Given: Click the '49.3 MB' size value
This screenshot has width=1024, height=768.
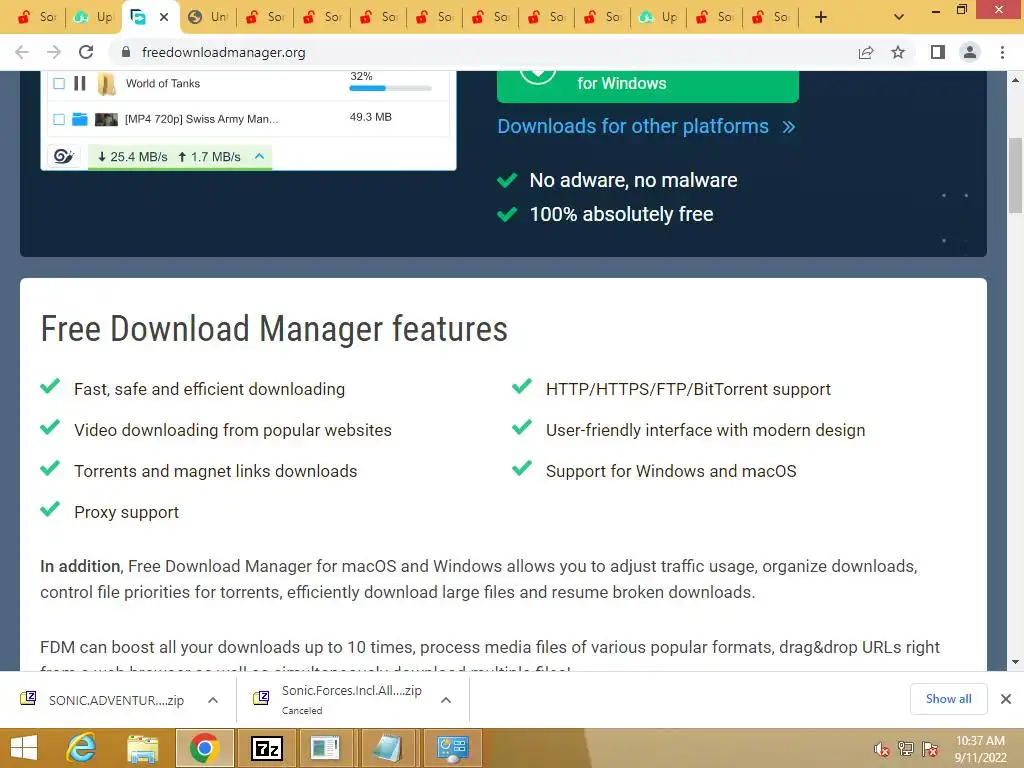Looking at the screenshot, I should point(371,117).
